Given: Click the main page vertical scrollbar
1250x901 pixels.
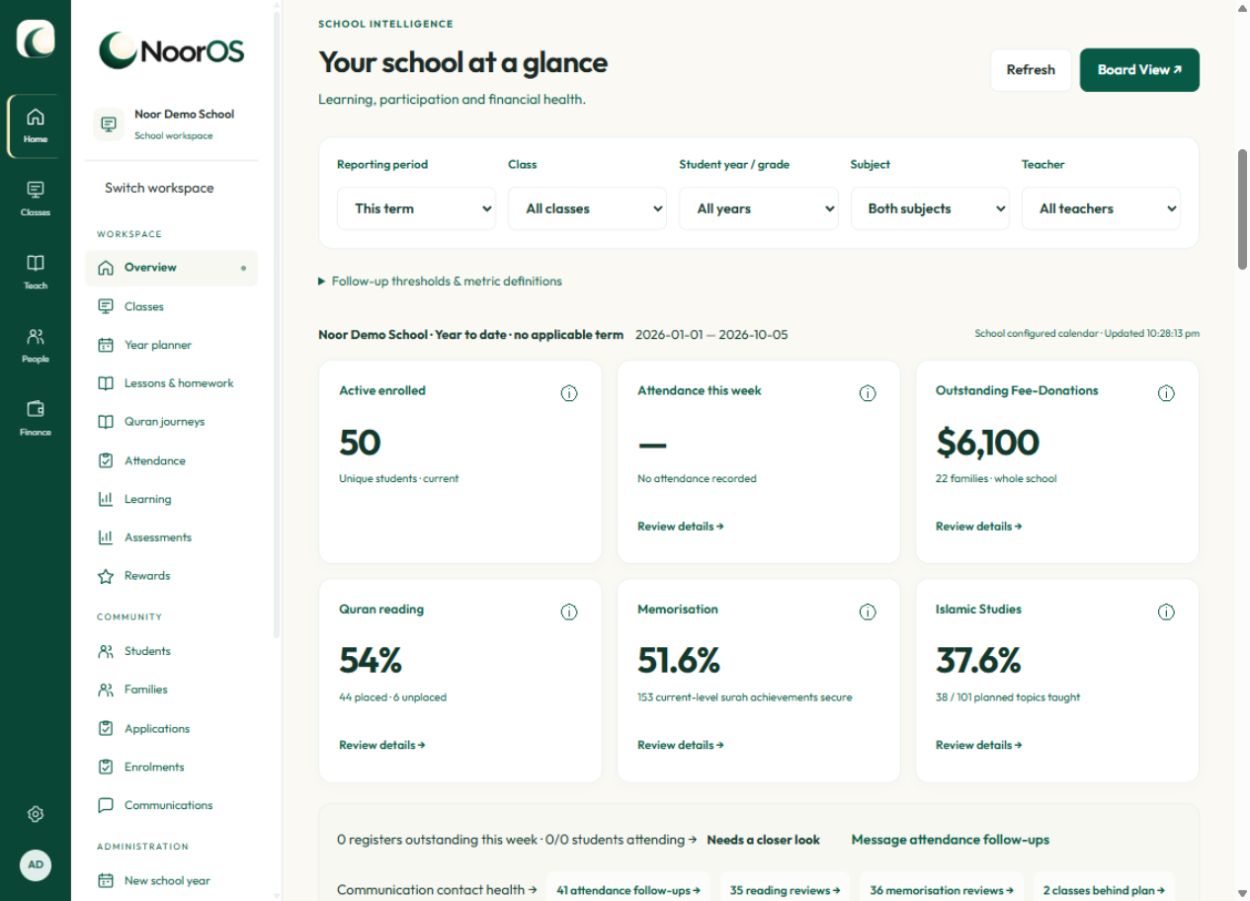Looking at the screenshot, I should 1242,209.
